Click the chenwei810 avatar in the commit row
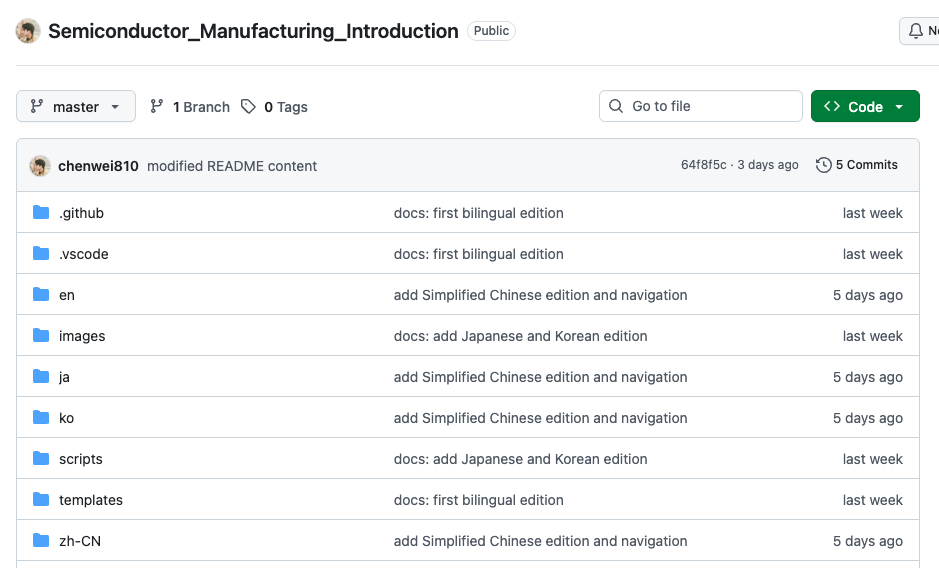939x568 pixels. (40, 166)
